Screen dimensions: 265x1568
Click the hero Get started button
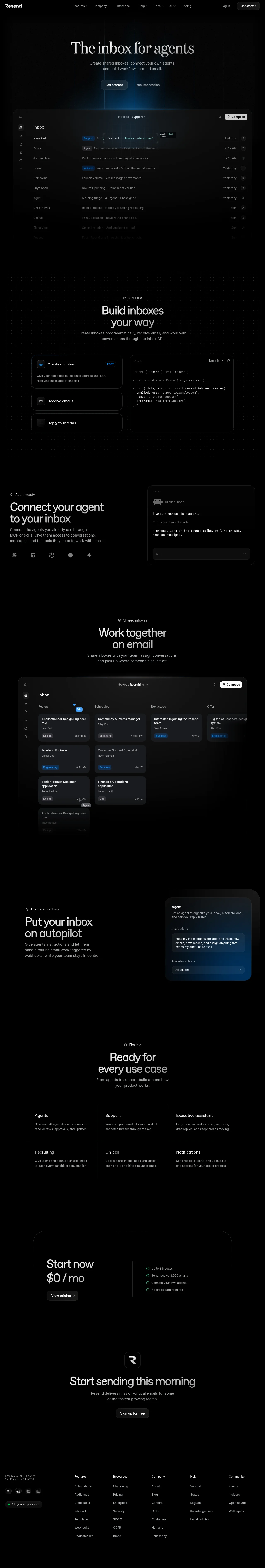114,85
